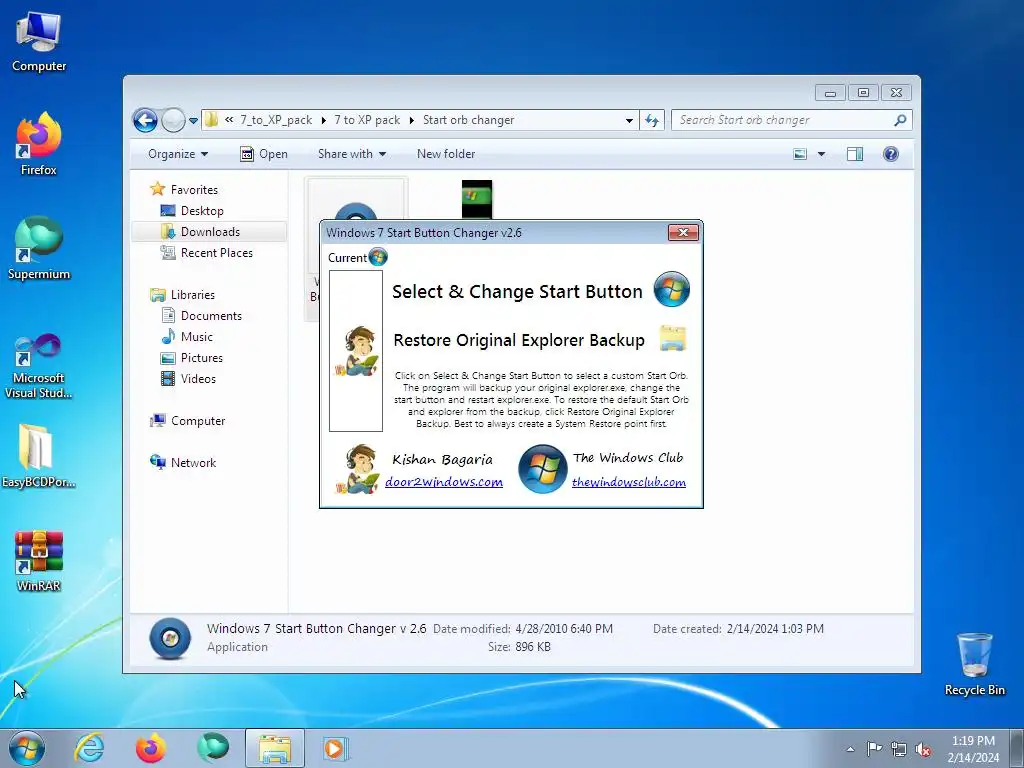Click network tray icon
Image resolution: width=1024 pixels, height=768 pixels.
click(899, 749)
